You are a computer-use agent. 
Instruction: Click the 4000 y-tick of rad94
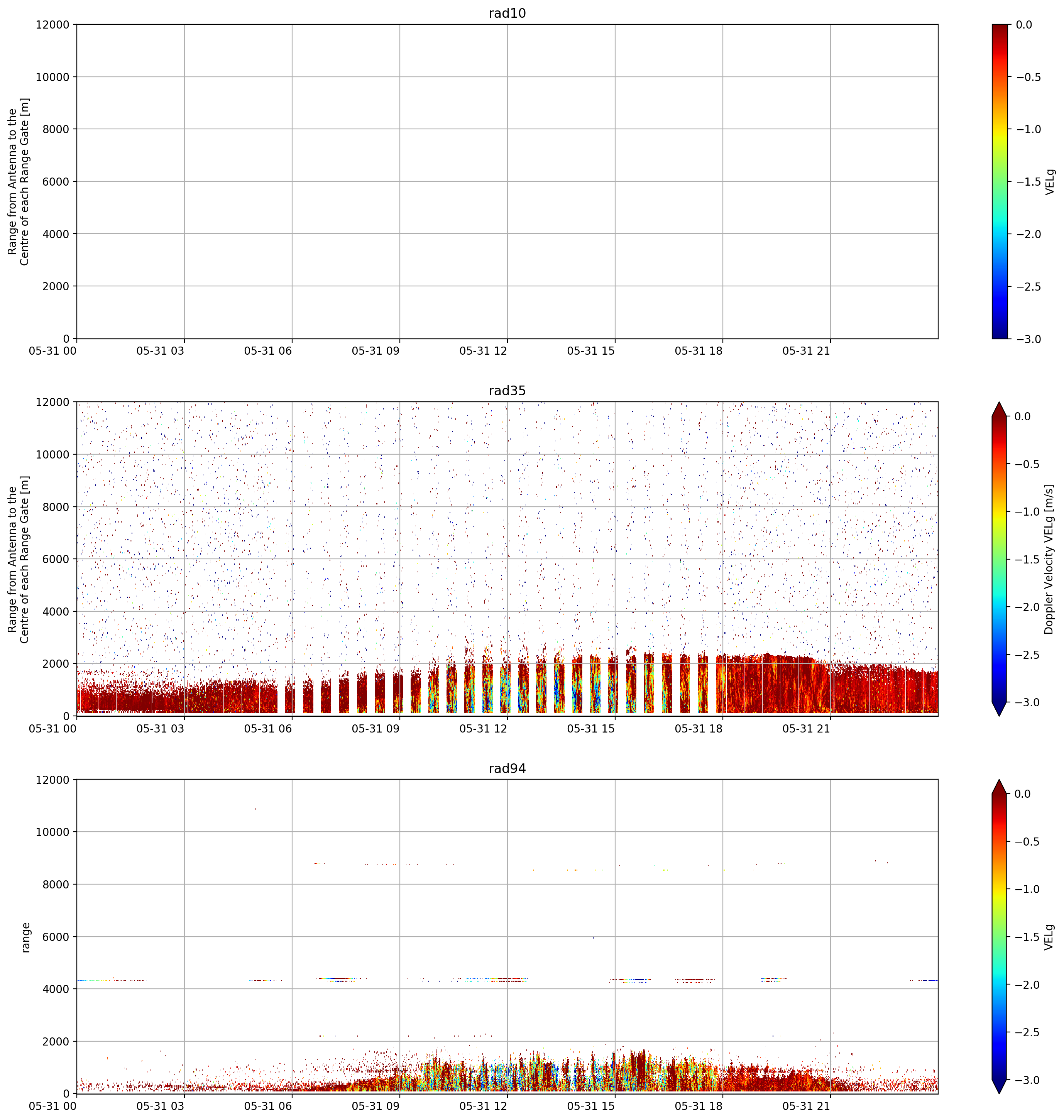click(x=56, y=989)
